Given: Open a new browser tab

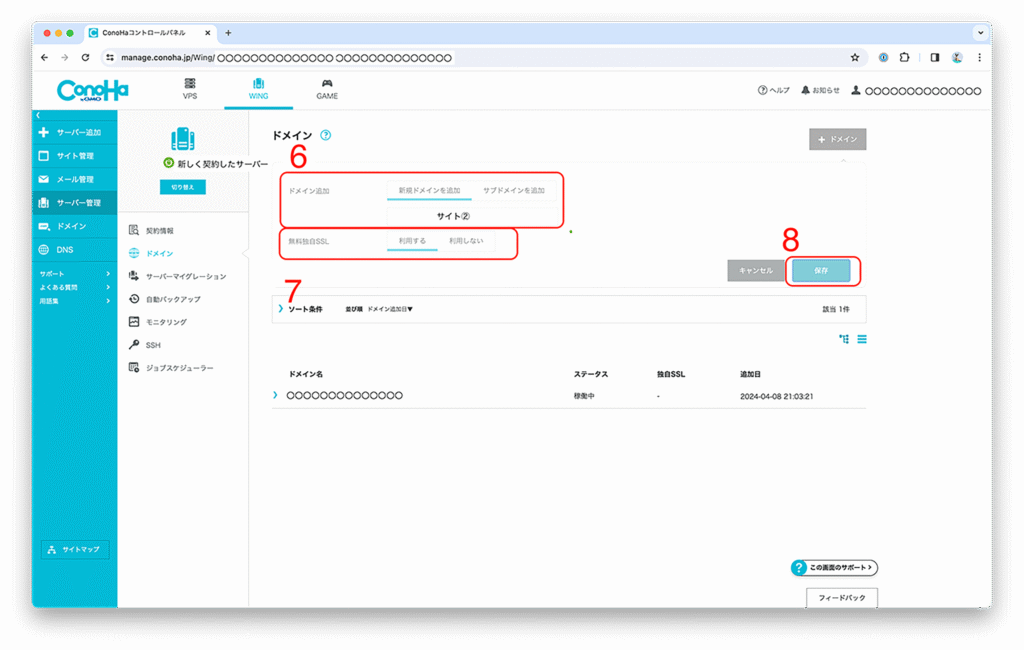Looking at the screenshot, I should coord(228,33).
